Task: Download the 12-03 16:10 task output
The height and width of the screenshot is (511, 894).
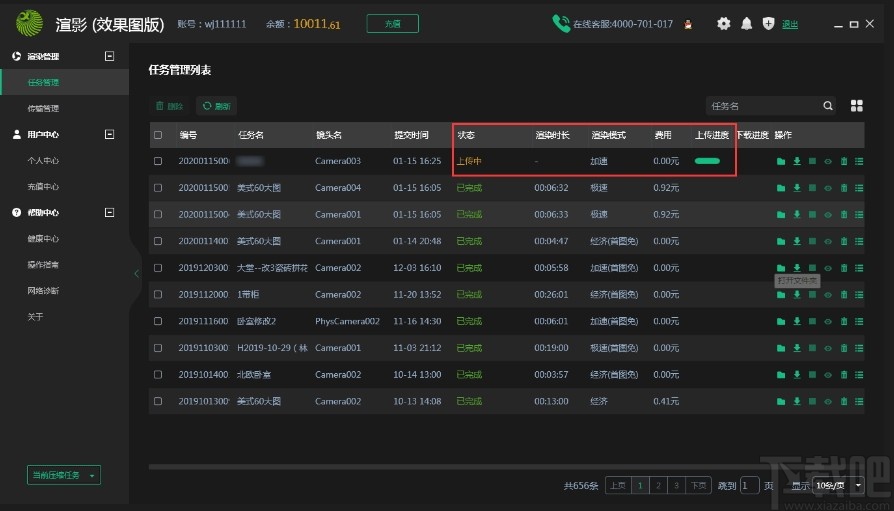Action: click(x=797, y=268)
